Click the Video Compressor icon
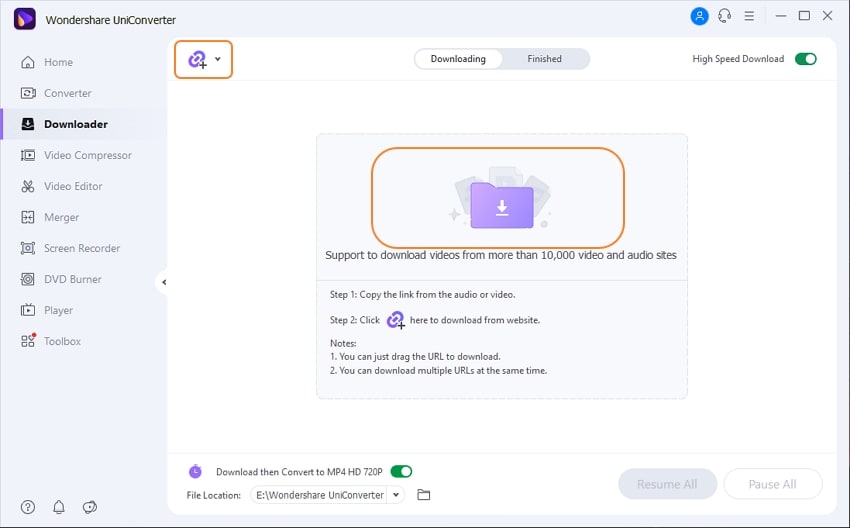The width and height of the screenshot is (850, 528). coord(28,155)
